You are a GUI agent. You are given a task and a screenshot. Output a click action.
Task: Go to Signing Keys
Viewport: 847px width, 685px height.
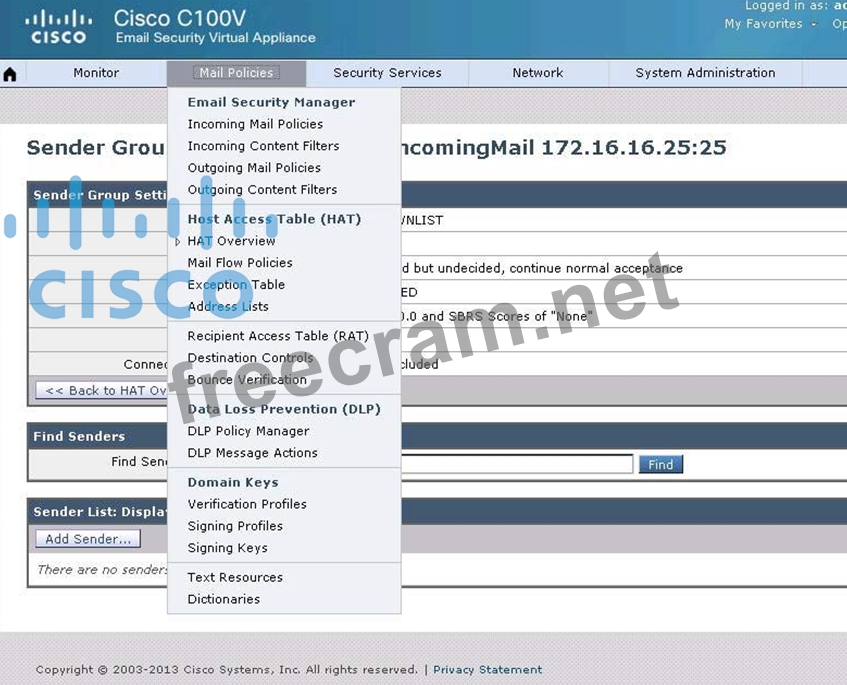click(227, 548)
